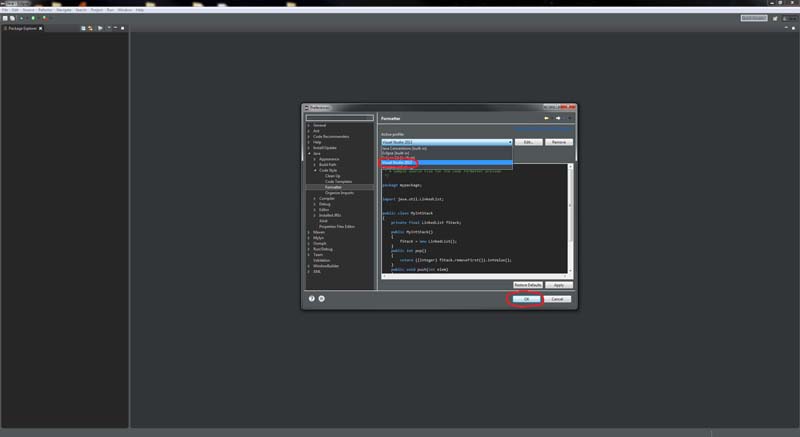Select Properties Files Editor in tree
Image resolution: width=800 pixels, height=437 pixels.
[x=337, y=226]
